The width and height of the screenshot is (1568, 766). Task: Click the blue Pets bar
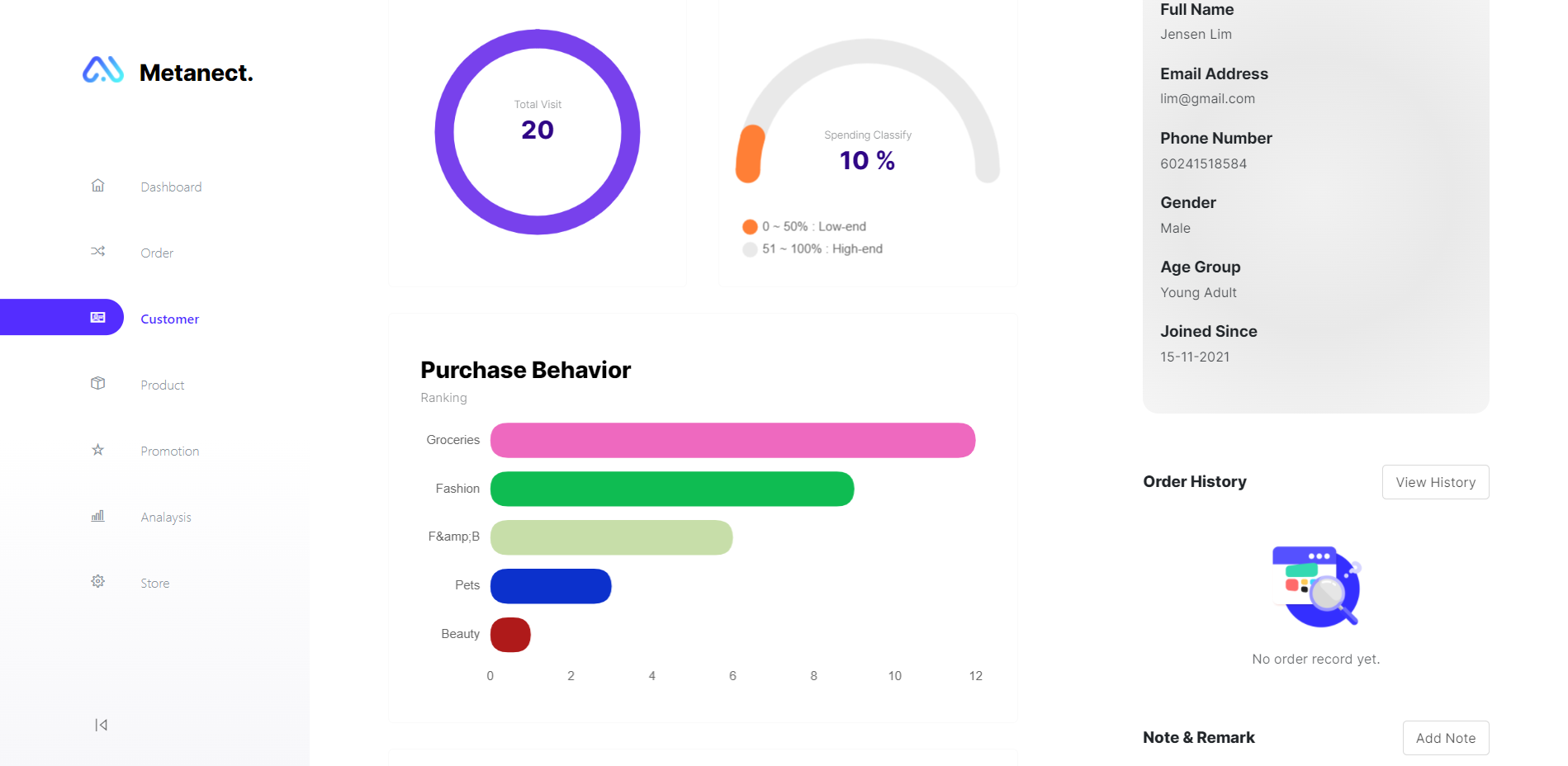tap(551, 586)
